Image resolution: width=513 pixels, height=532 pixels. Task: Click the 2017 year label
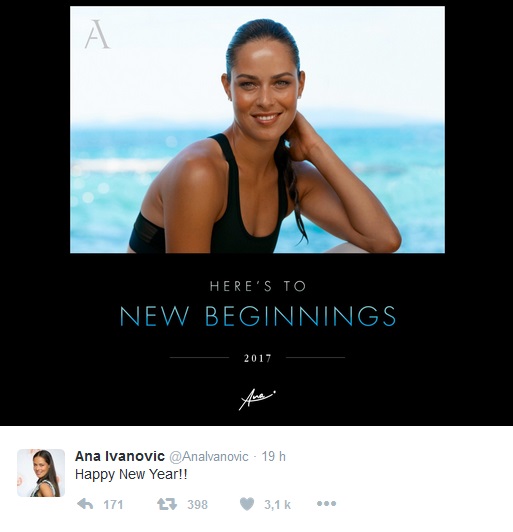click(258, 358)
